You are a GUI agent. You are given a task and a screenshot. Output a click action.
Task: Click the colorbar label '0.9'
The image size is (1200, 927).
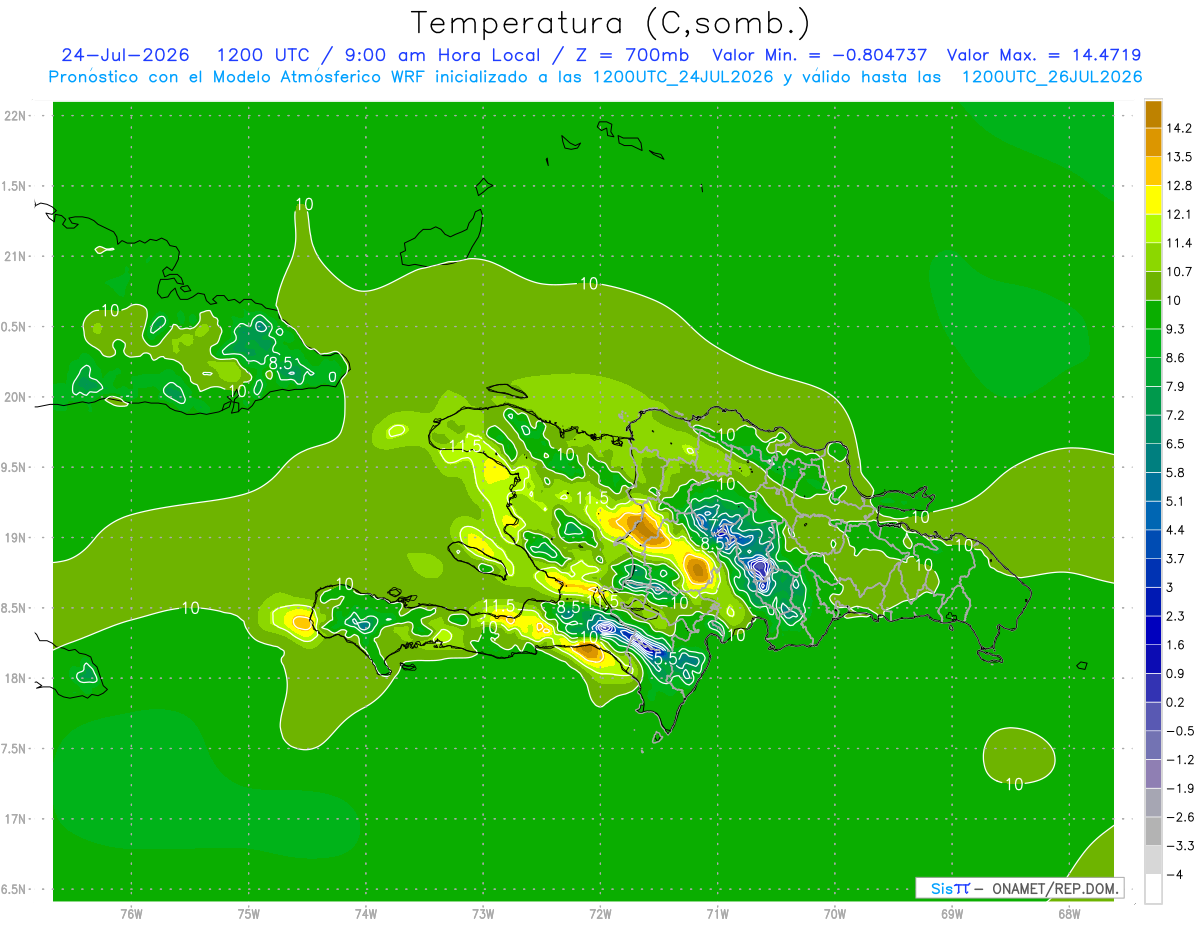pyautogui.click(x=1174, y=673)
